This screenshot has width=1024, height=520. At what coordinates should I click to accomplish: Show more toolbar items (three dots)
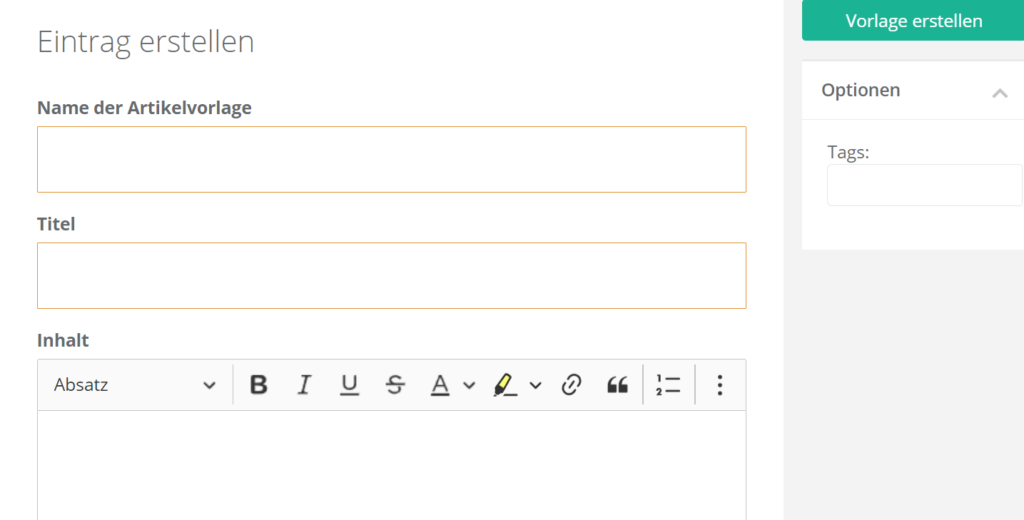tap(720, 385)
